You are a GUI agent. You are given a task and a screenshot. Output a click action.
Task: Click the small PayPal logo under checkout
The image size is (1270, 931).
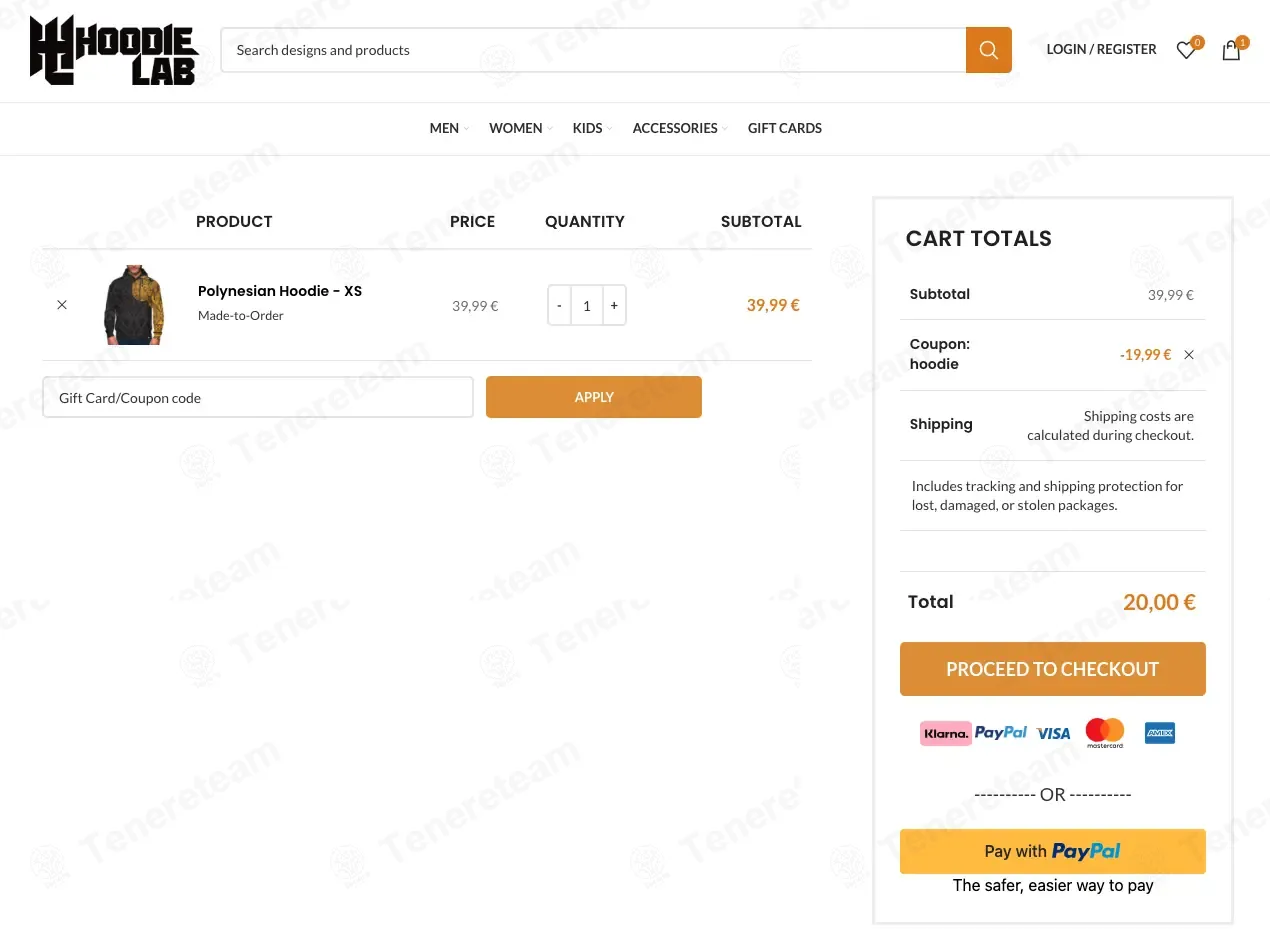[x=1001, y=733]
